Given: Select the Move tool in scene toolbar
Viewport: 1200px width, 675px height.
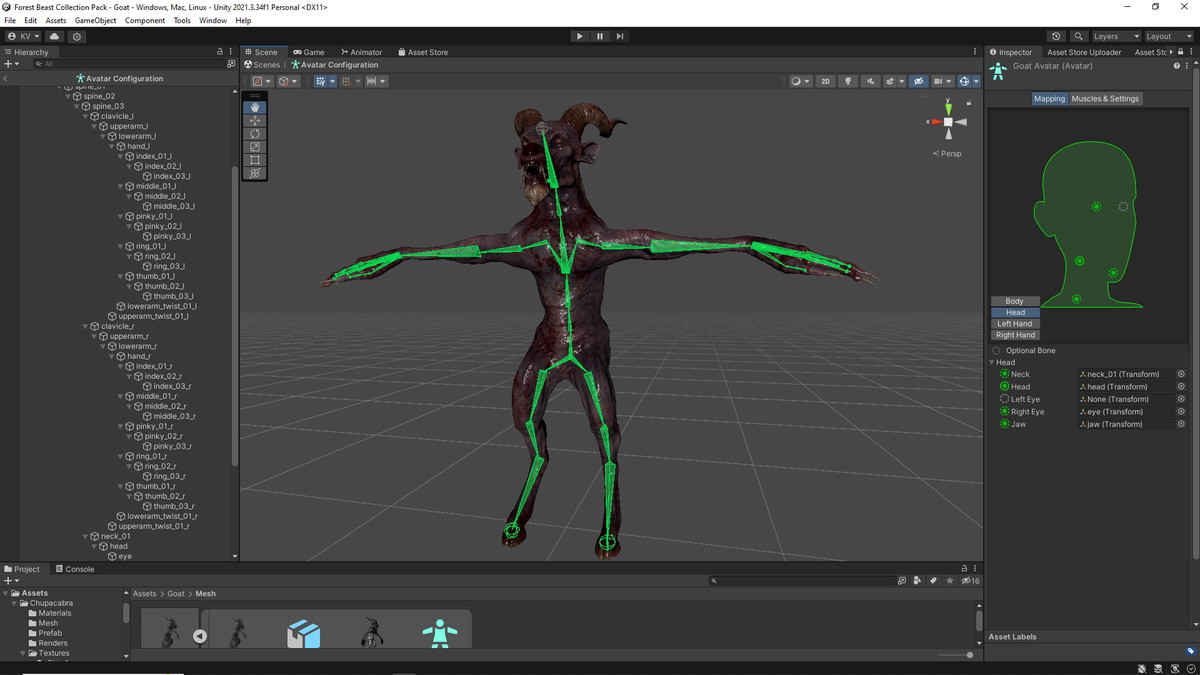Looking at the screenshot, I should (255, 120).
